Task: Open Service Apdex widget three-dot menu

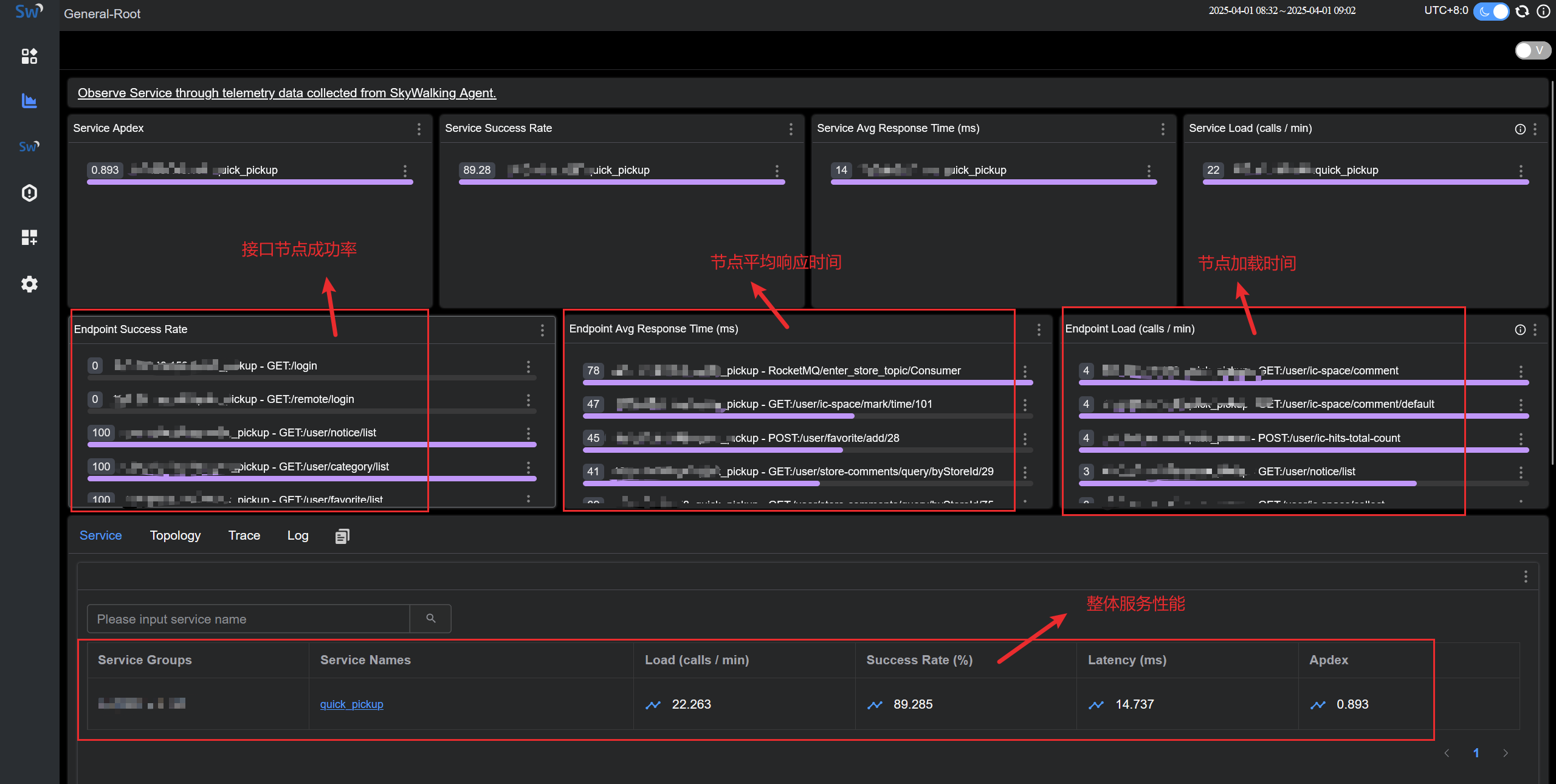Action: (419, 129)
